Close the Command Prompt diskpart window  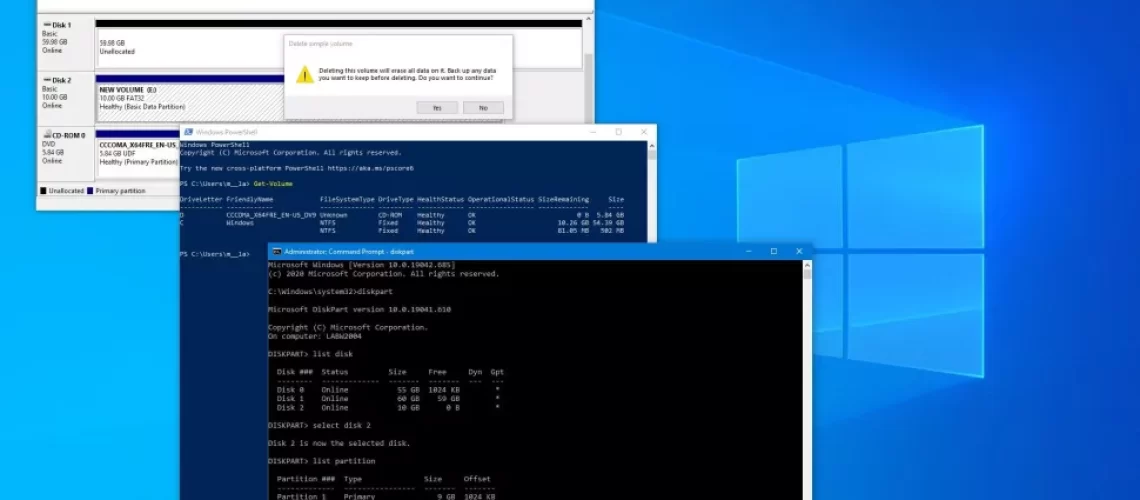pyautogui.click(x=800, y=251)
